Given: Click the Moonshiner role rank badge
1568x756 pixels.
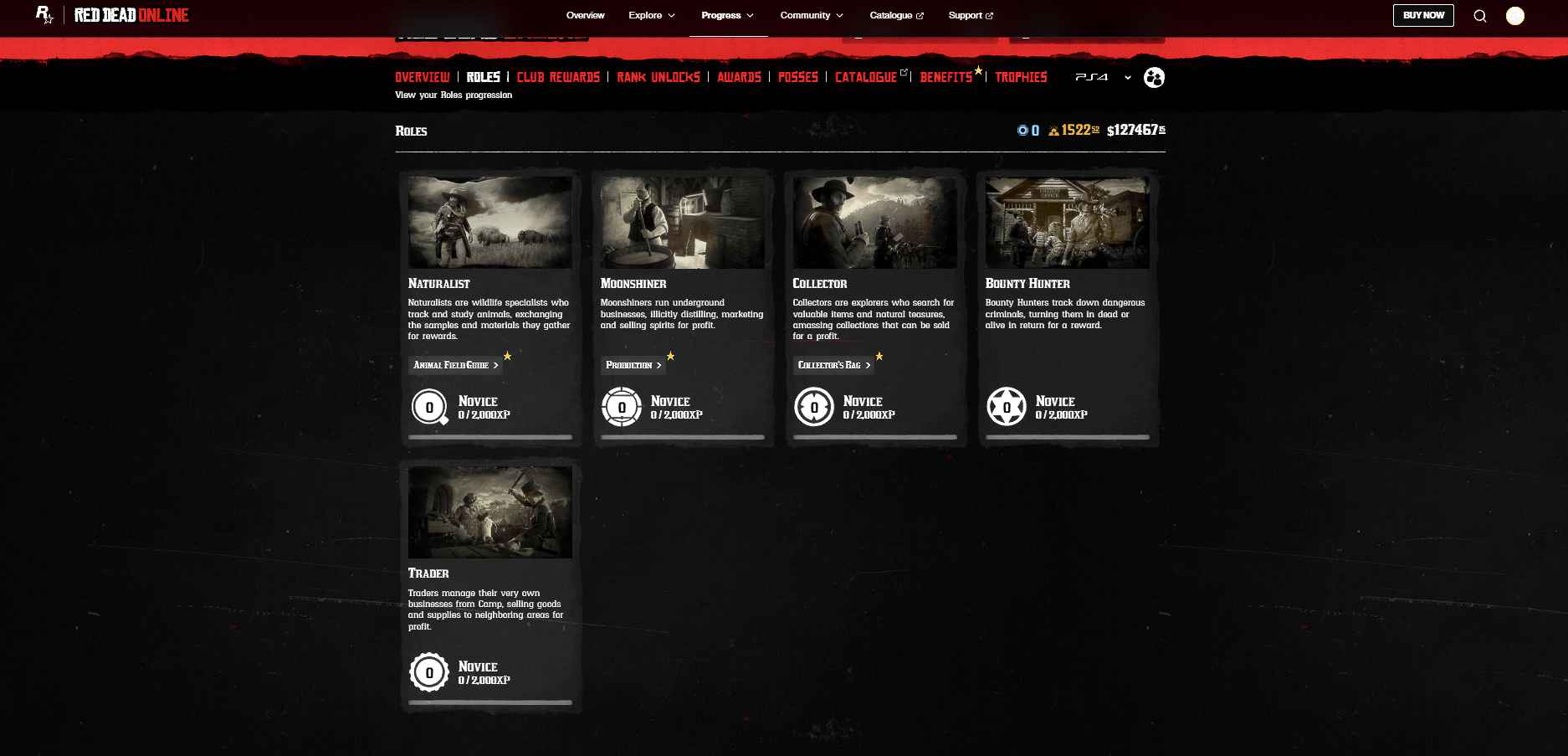Looking at the screenshot, I should pyautogui.click(x=622, y=408).
